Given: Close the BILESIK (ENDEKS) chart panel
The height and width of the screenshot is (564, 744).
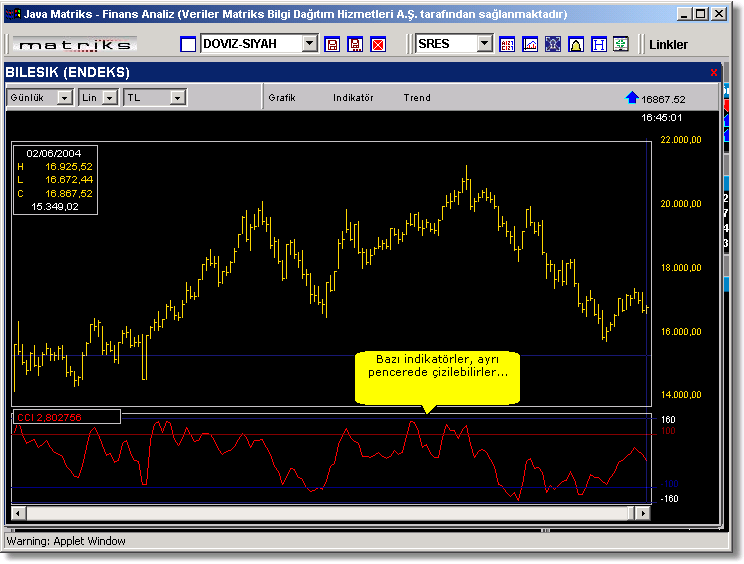Looking at the screenshot, I should (713, 73).
